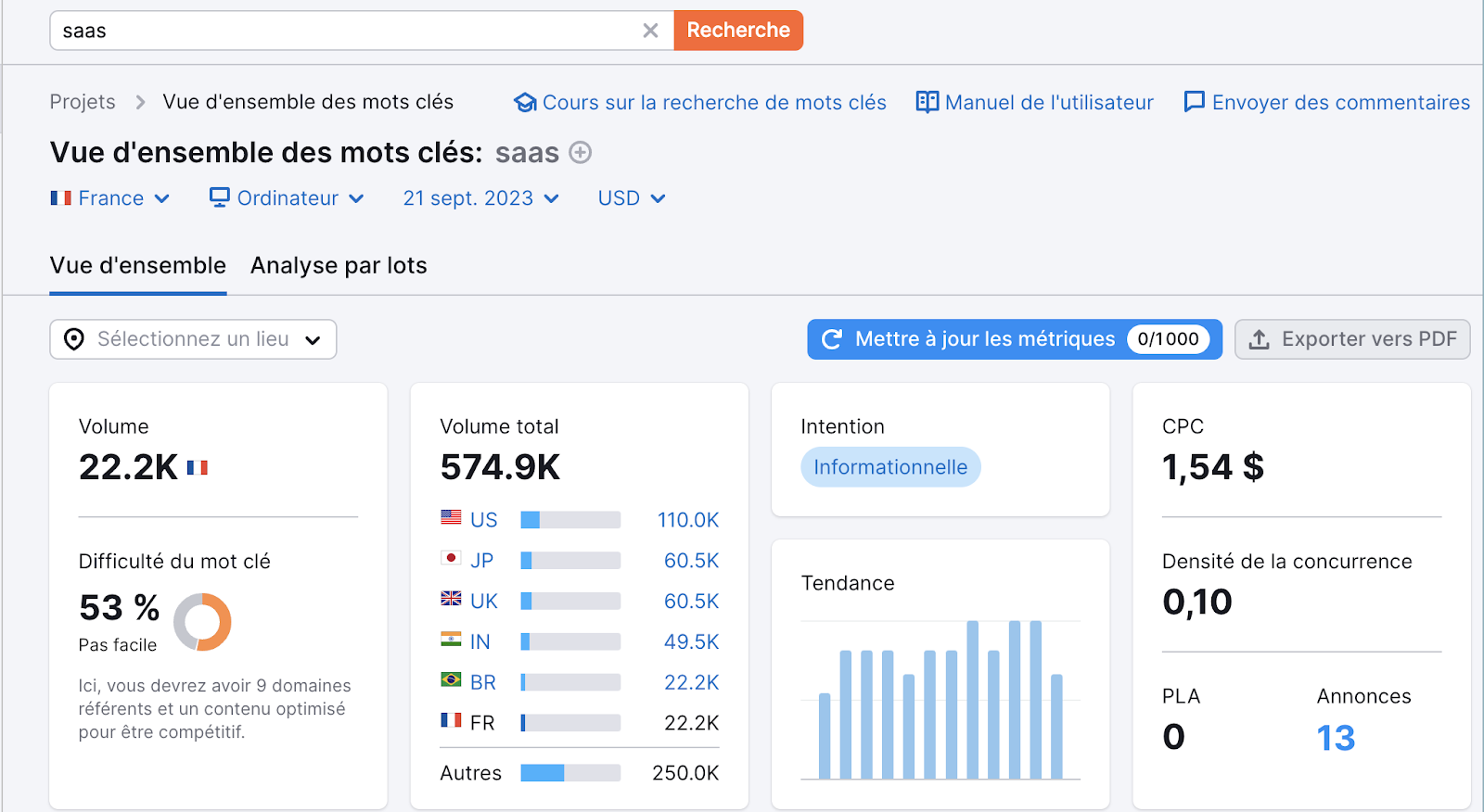1484x812 pixels.
Task: Click the US flag icon
Action: point(451,517)
